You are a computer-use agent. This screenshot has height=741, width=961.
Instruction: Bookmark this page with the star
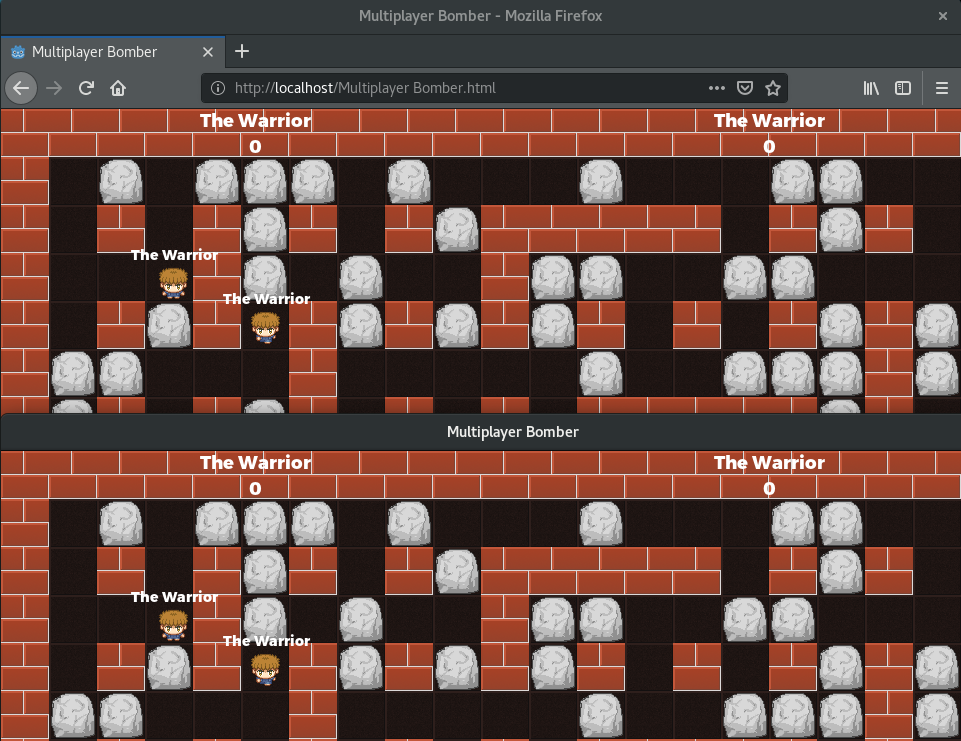click(x=773, y=88)
